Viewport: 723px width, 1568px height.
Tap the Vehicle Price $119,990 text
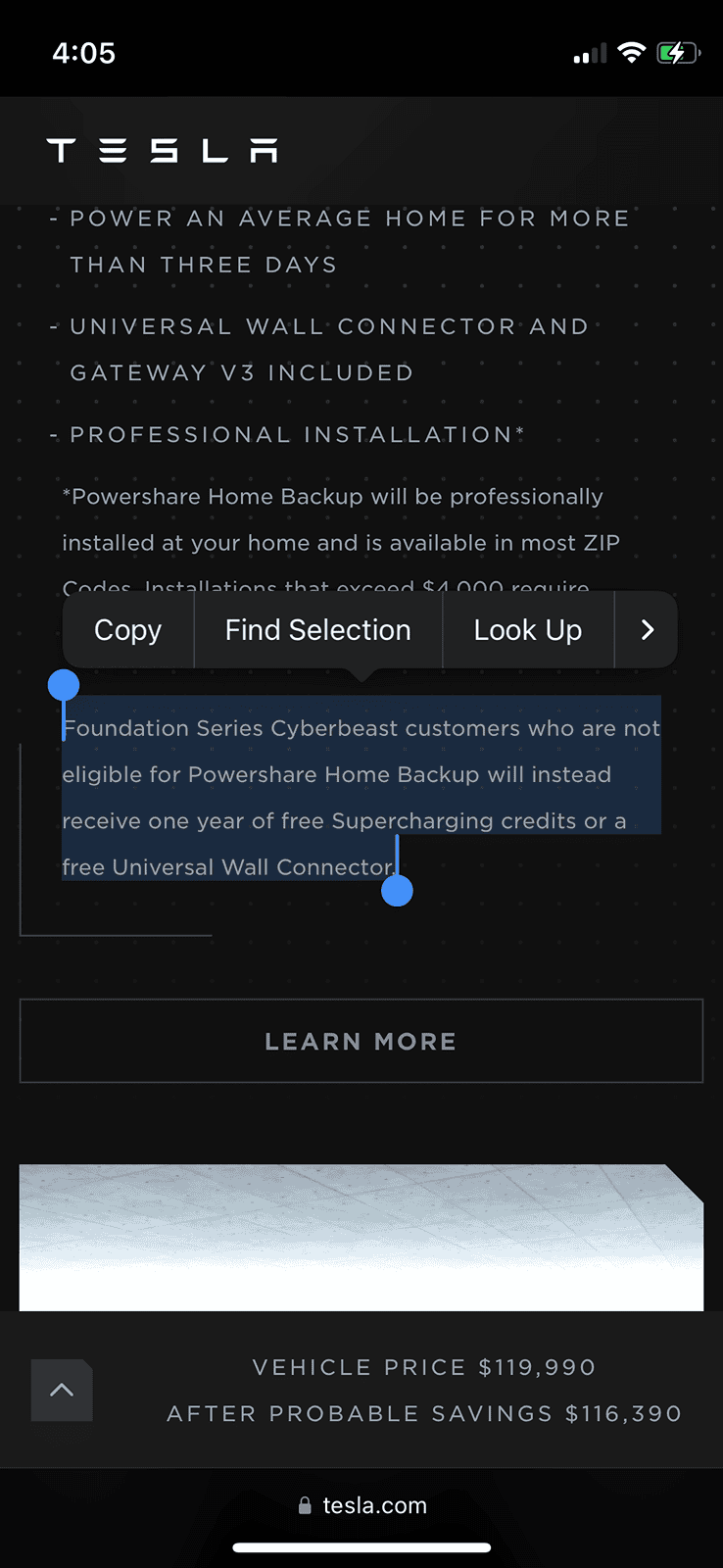pos(424,1367)
